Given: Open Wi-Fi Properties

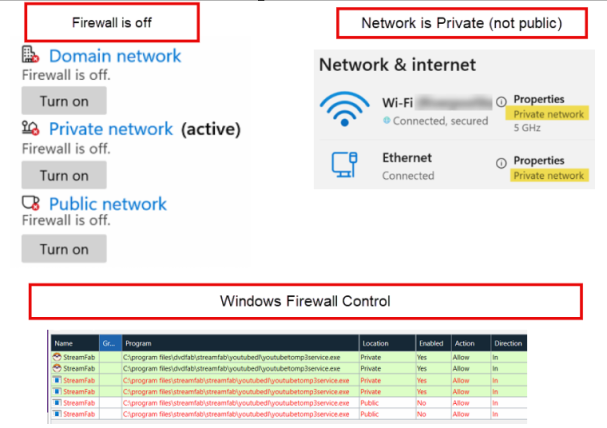Looking at the screenshot, I should click(x=538, y=100).
